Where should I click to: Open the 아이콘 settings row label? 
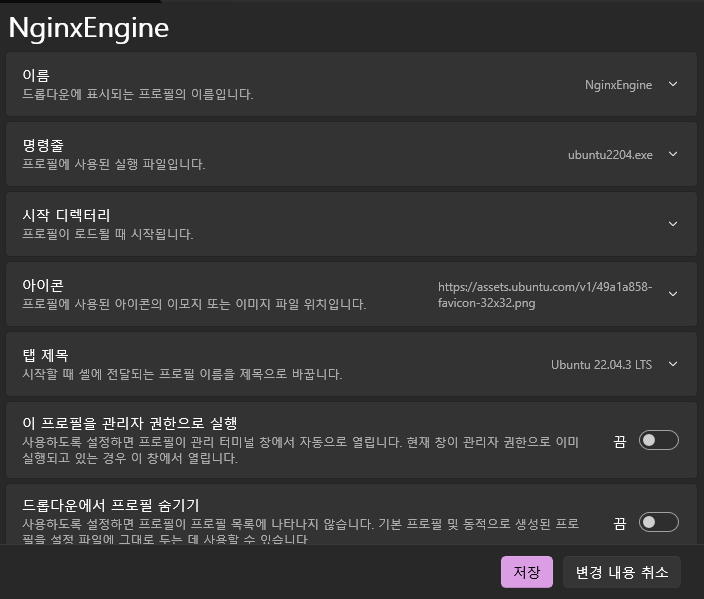pyautogui.click(x=43, y=285)
